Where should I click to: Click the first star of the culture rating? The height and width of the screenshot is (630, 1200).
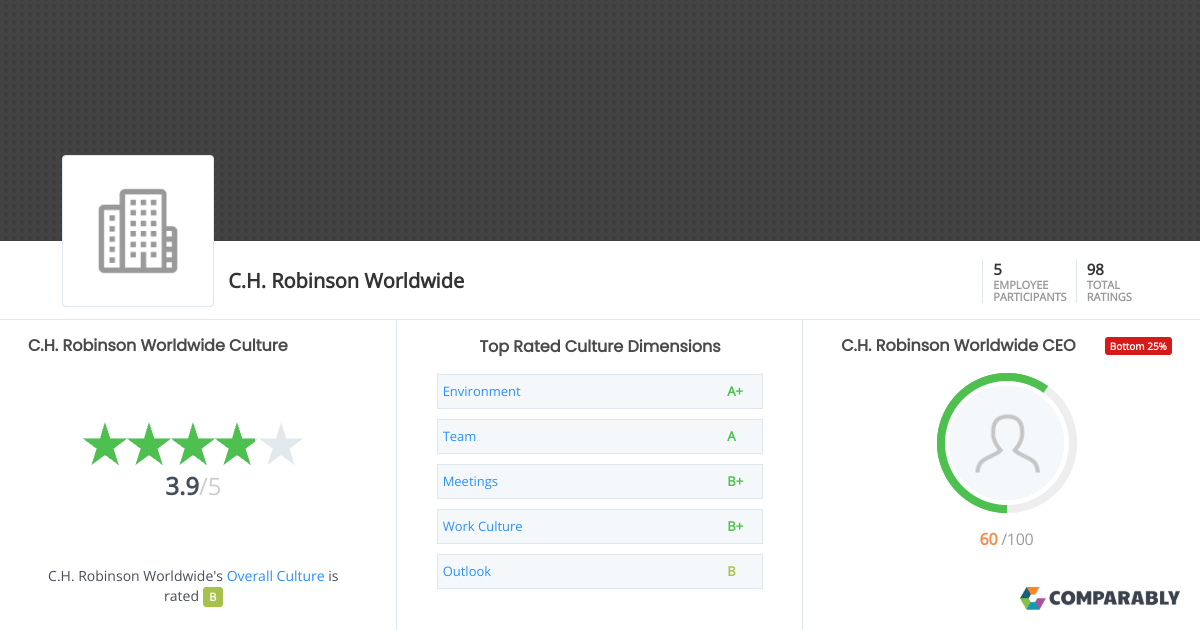tap(104, 444)
